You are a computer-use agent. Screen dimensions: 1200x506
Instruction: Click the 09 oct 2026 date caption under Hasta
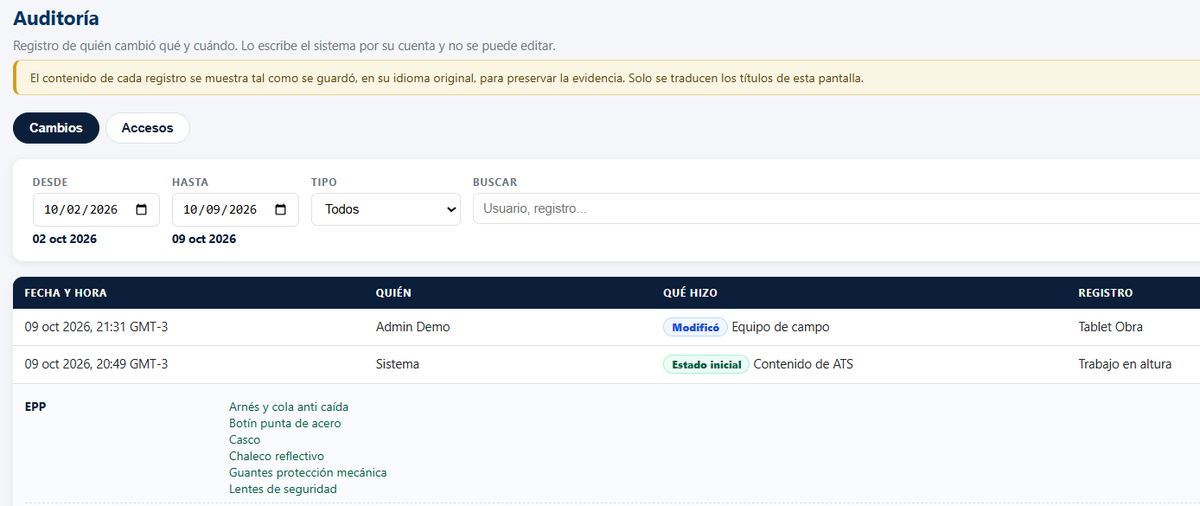(x=204, y=239)
